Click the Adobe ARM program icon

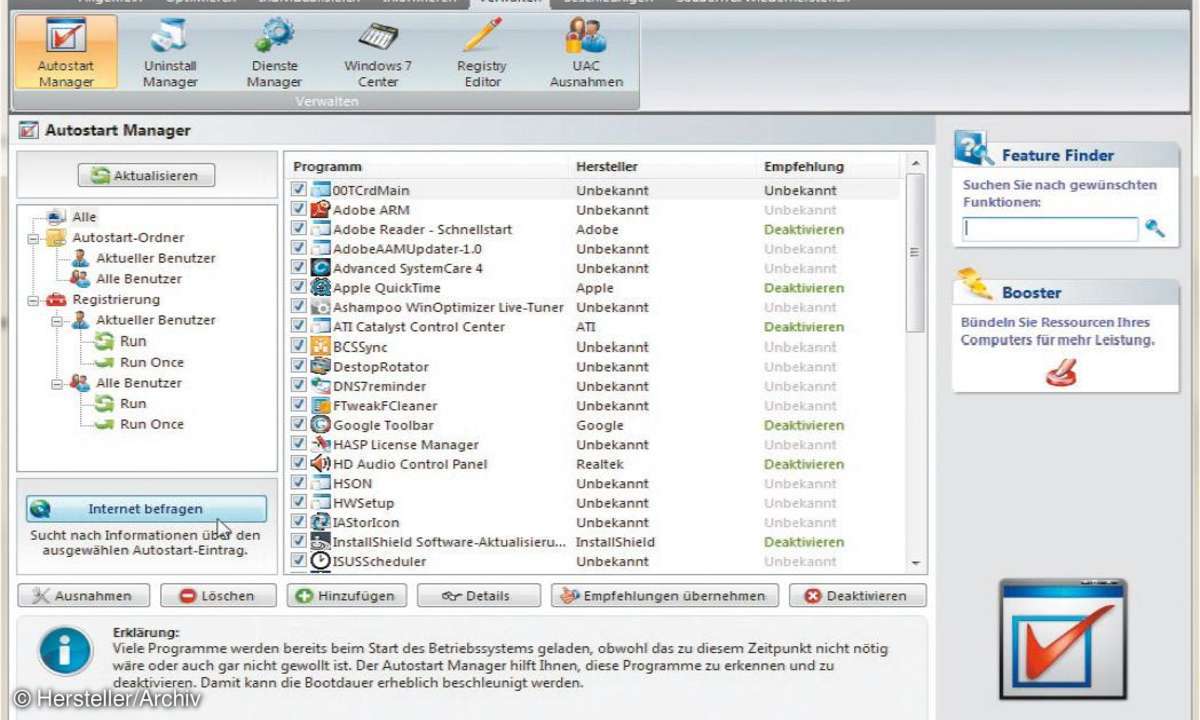(x=320, y=210)
